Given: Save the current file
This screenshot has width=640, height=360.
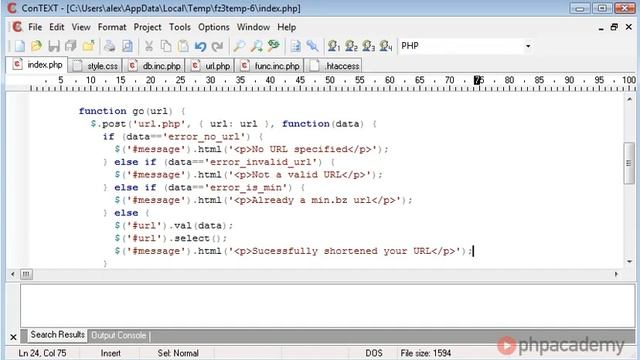Looking at the screenshot, I should 53,46.
